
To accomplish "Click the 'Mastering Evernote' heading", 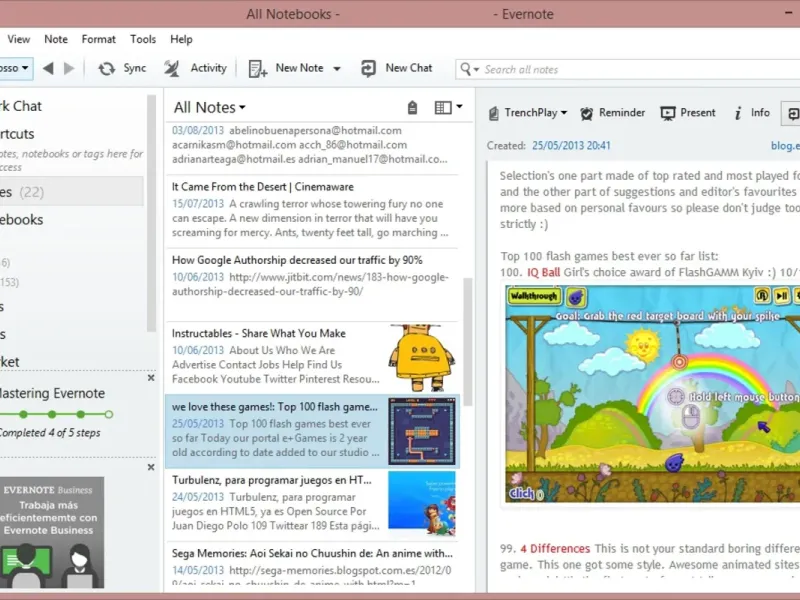I will point(52,393).
